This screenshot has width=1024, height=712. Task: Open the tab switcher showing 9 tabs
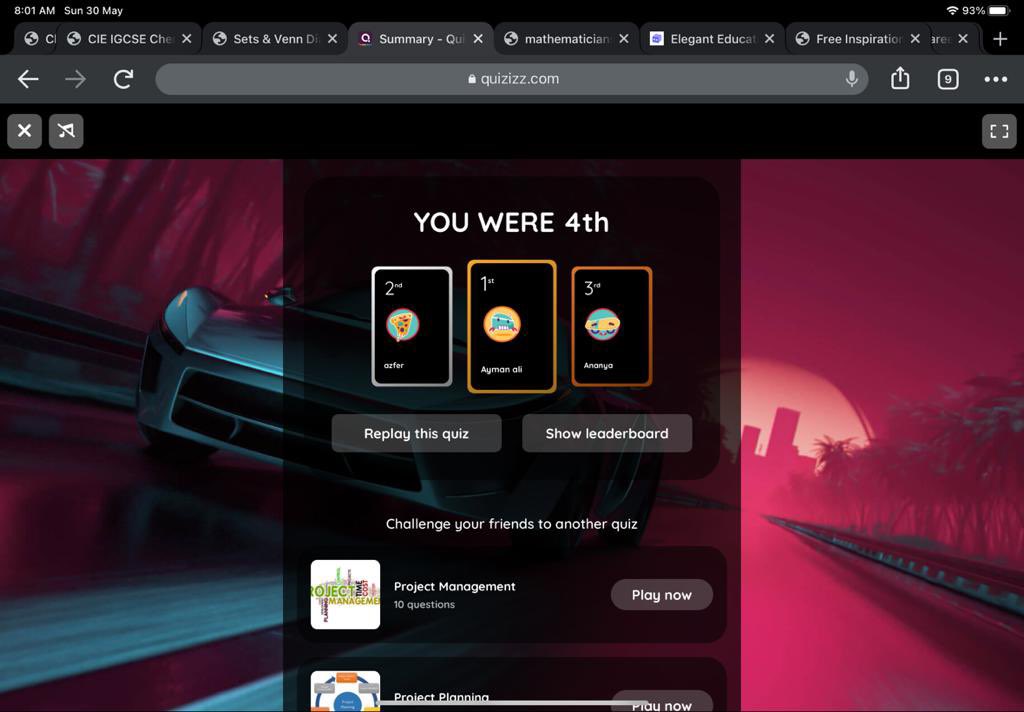pos(948,79)
